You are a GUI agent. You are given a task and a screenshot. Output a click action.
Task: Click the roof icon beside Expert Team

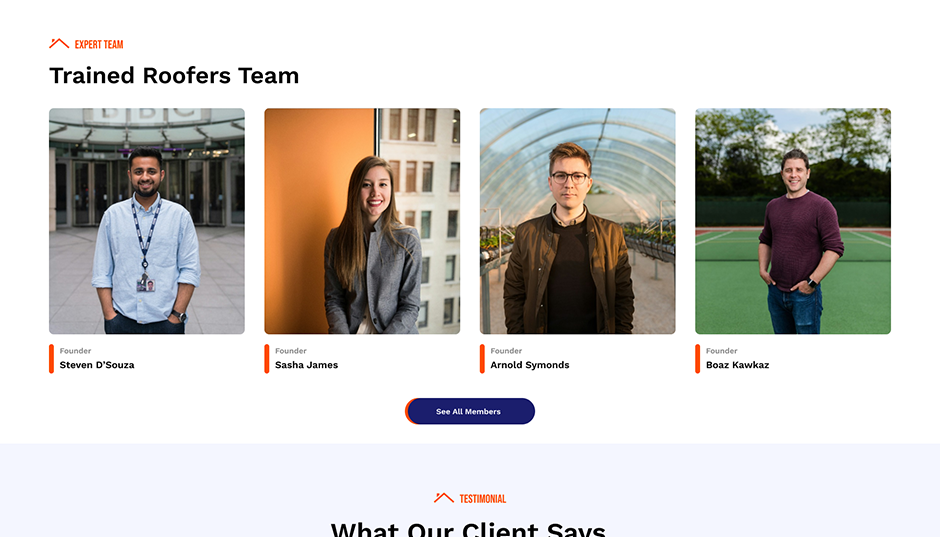pos(59,43)
